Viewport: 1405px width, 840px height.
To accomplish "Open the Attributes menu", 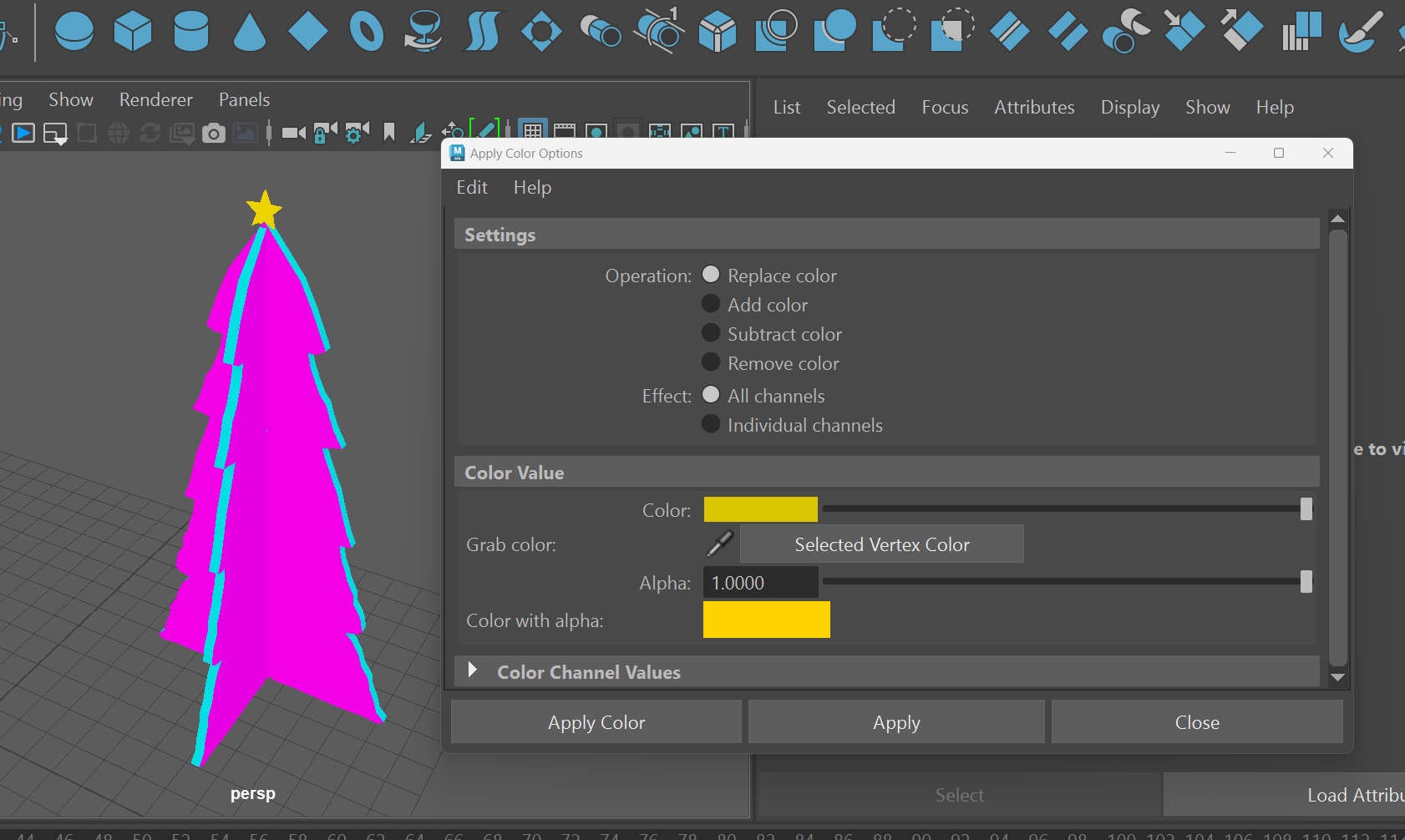I will click(x=1034, y=107).
